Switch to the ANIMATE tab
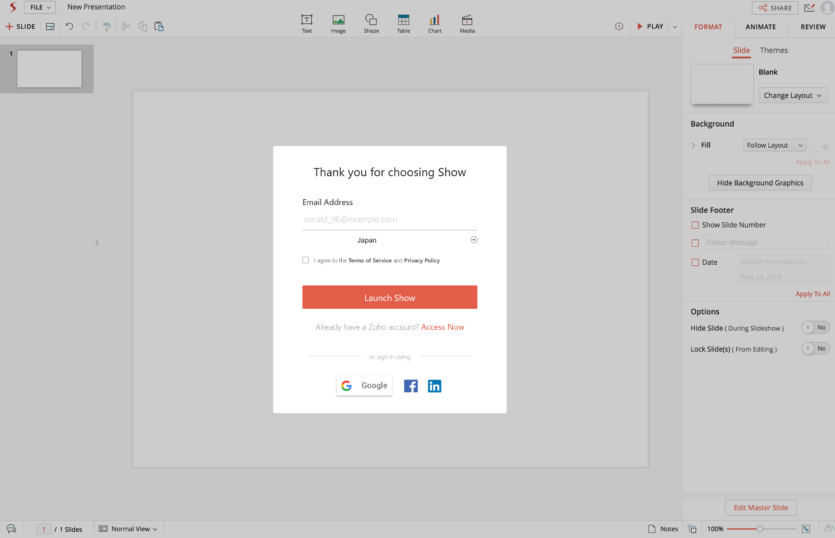The image size is (835, 538). pyautogui.click(x=760, y=27)
